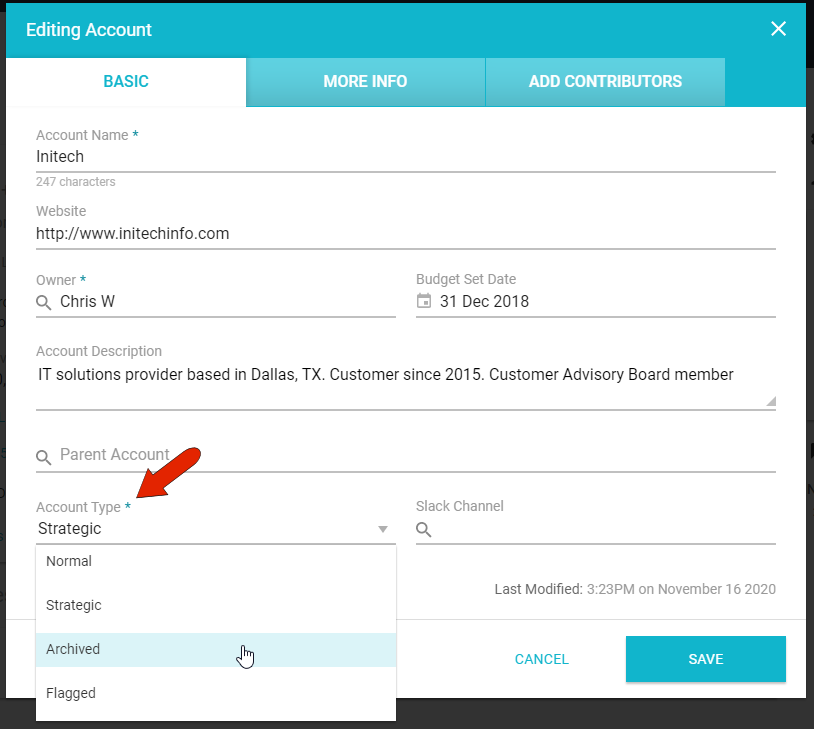Click the search icon in the Slack Channel field
The image size is (814, 729).
point(423,530)
